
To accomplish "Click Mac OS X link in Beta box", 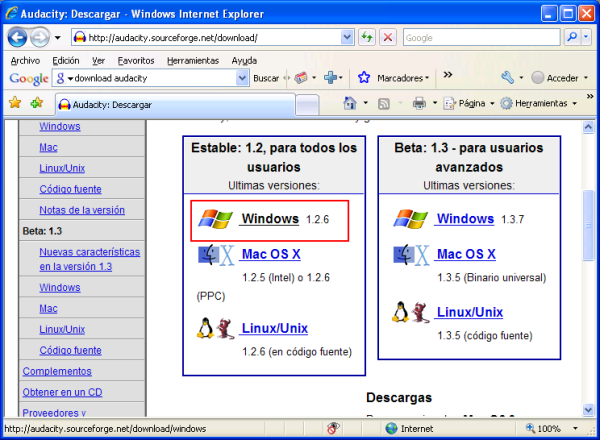I will pyautogui.click(x=466, y=254).
